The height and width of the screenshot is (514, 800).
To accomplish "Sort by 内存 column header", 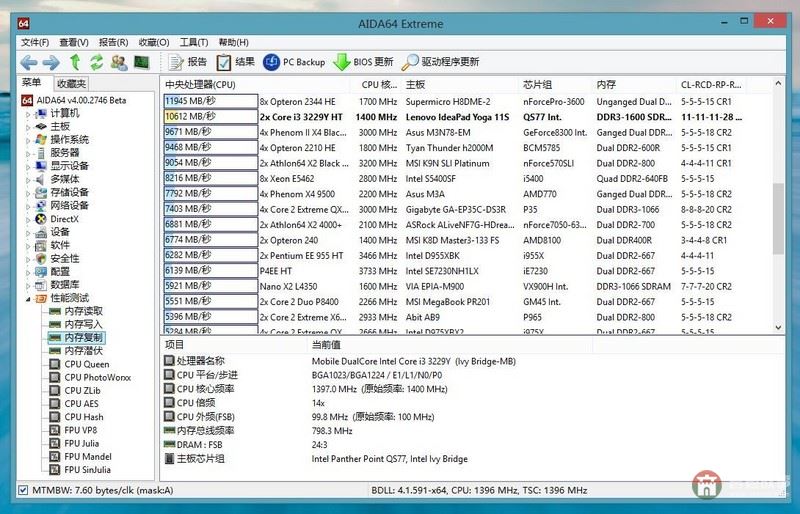I will 634,84.
